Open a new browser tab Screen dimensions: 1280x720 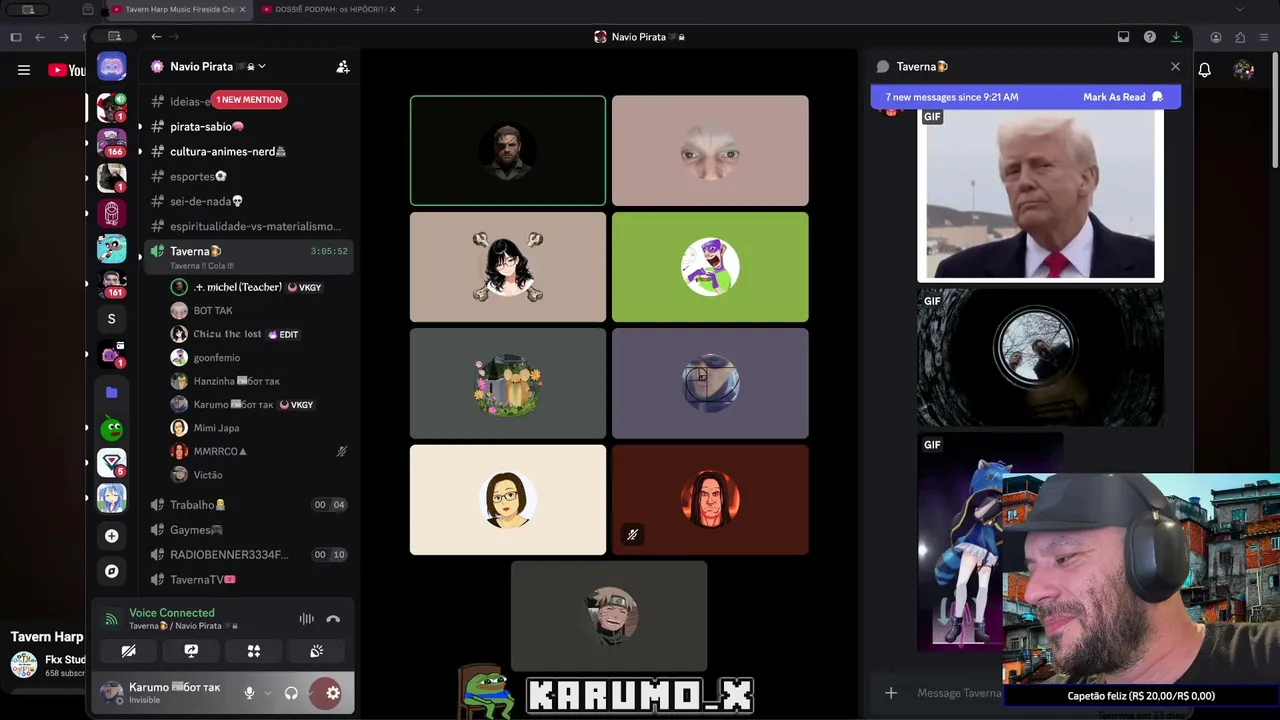(x=417, y=9)
